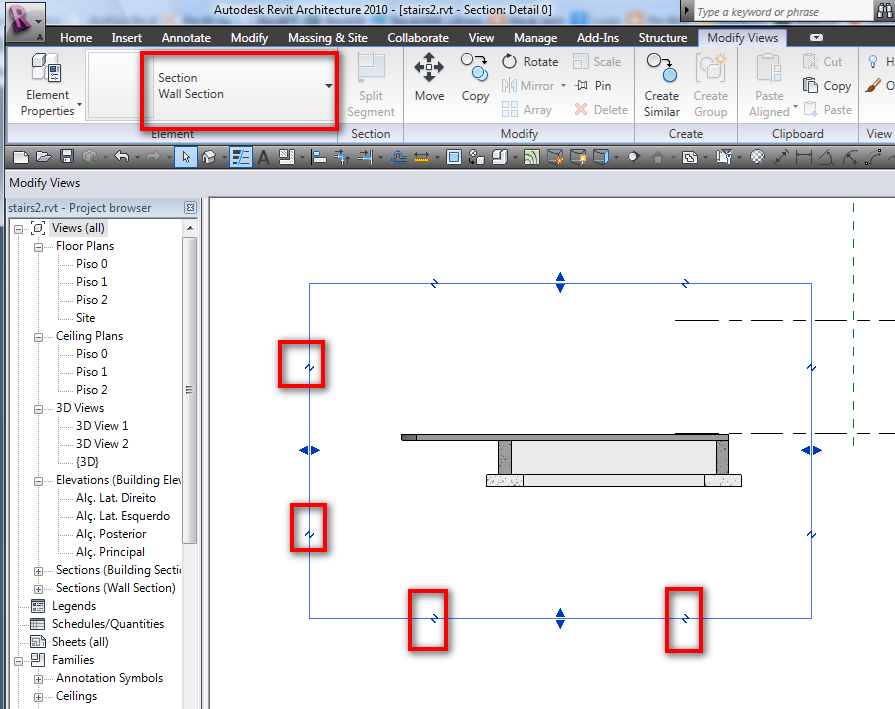
Task: Collapse the 3D Views tree node
Action: (x=38, y=409)
